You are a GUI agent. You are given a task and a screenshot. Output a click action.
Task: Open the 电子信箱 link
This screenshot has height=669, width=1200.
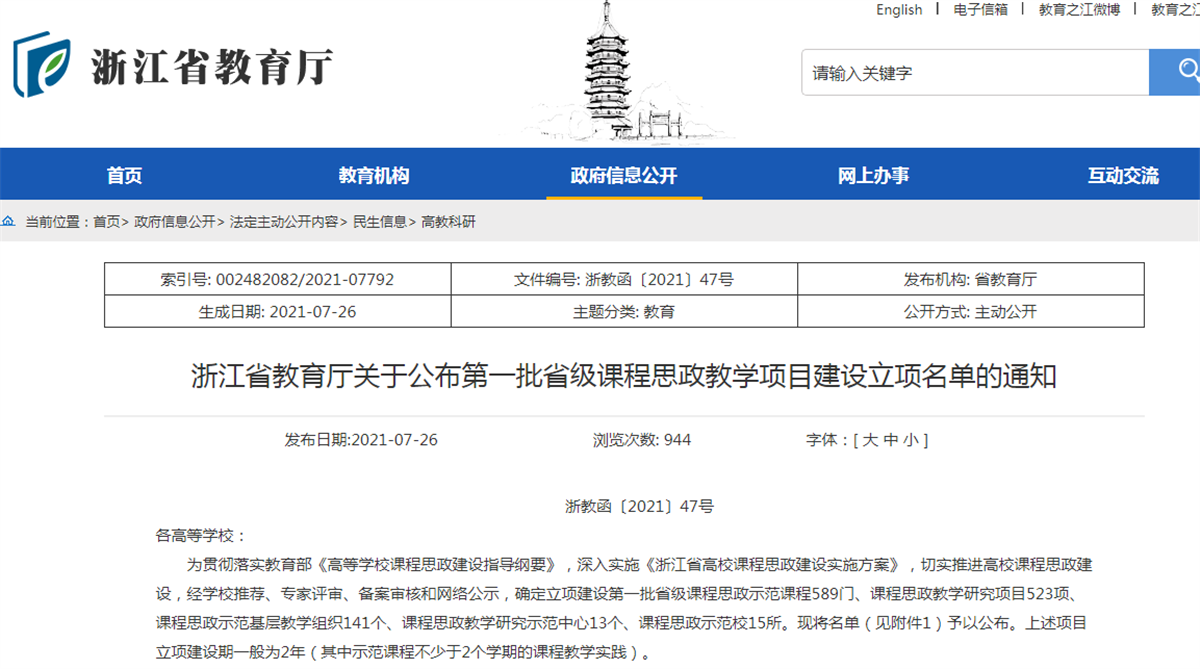[980, 10]
